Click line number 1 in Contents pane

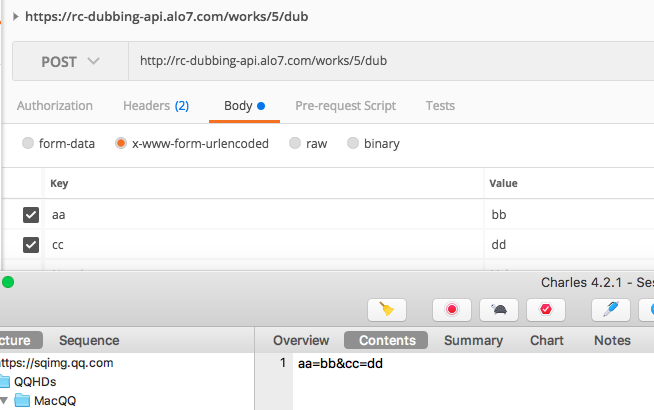[283, 363]
